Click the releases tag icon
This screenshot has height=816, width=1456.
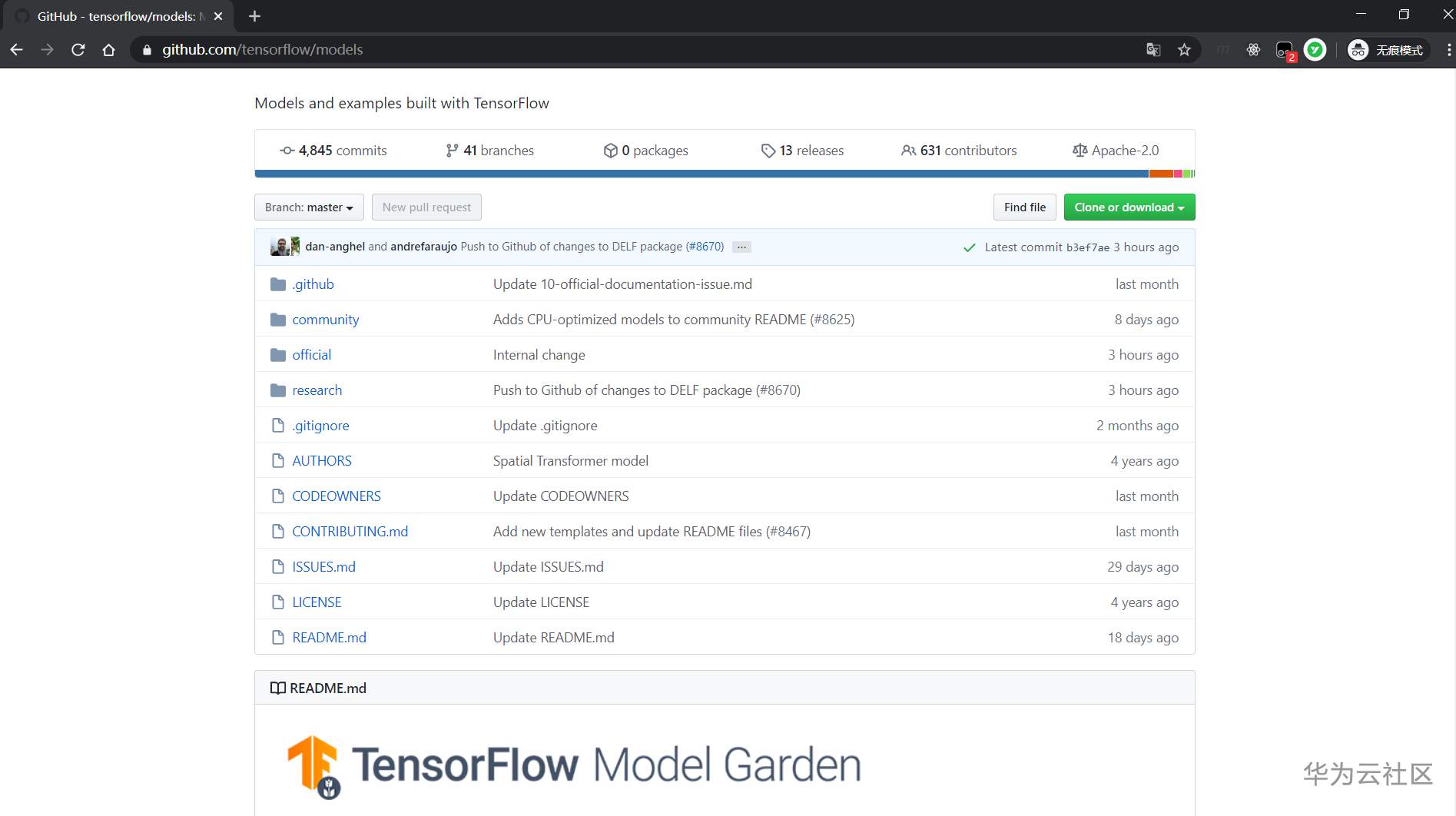pos(768,151)
